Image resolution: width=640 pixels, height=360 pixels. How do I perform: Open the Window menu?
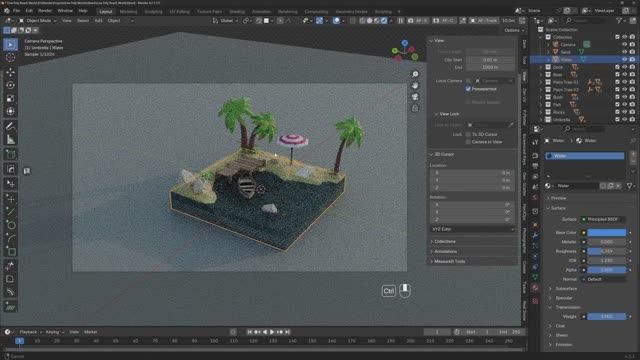coord(65,11)
